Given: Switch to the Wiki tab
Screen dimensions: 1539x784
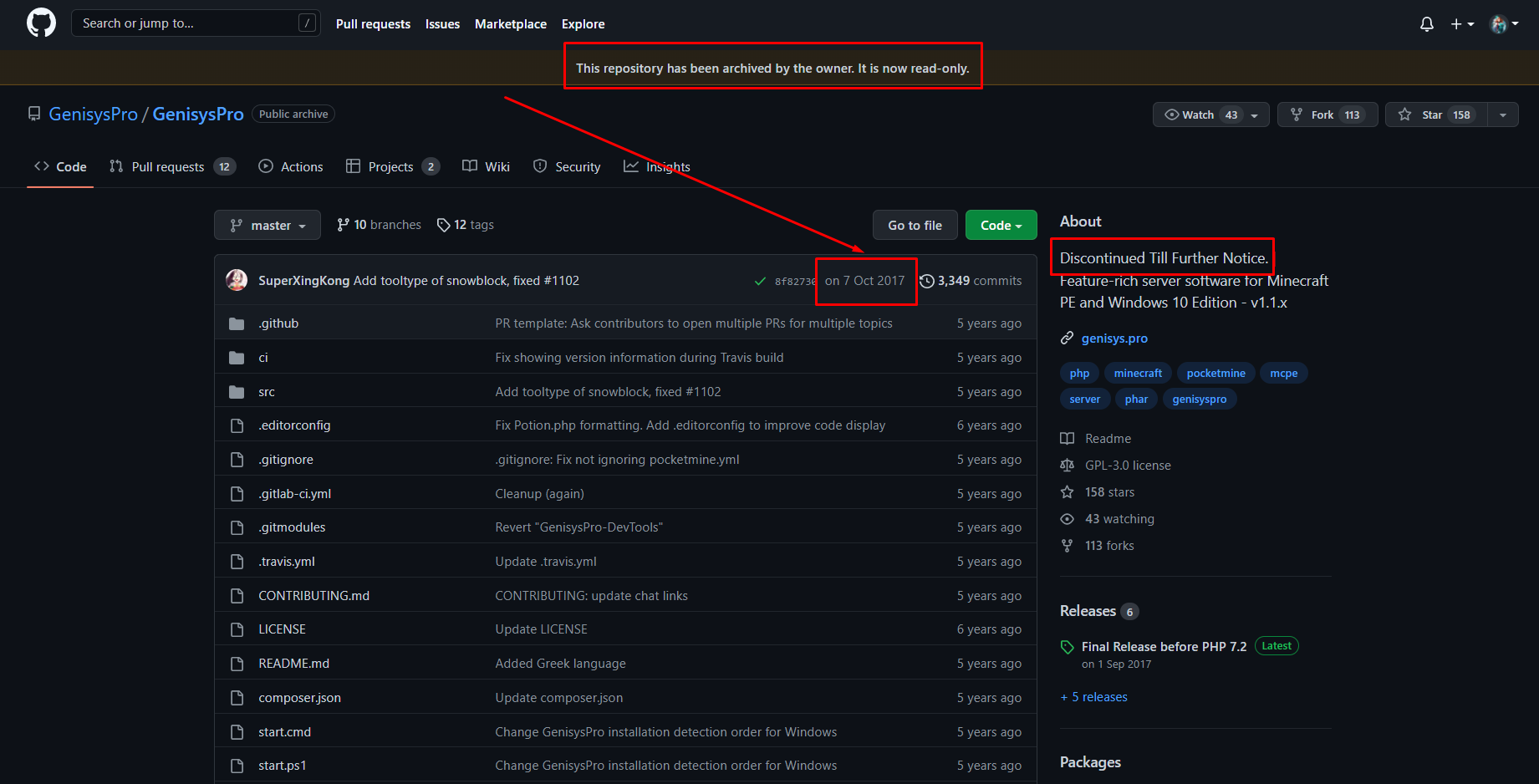Looking at the screenshot, I should click(487, 167).
